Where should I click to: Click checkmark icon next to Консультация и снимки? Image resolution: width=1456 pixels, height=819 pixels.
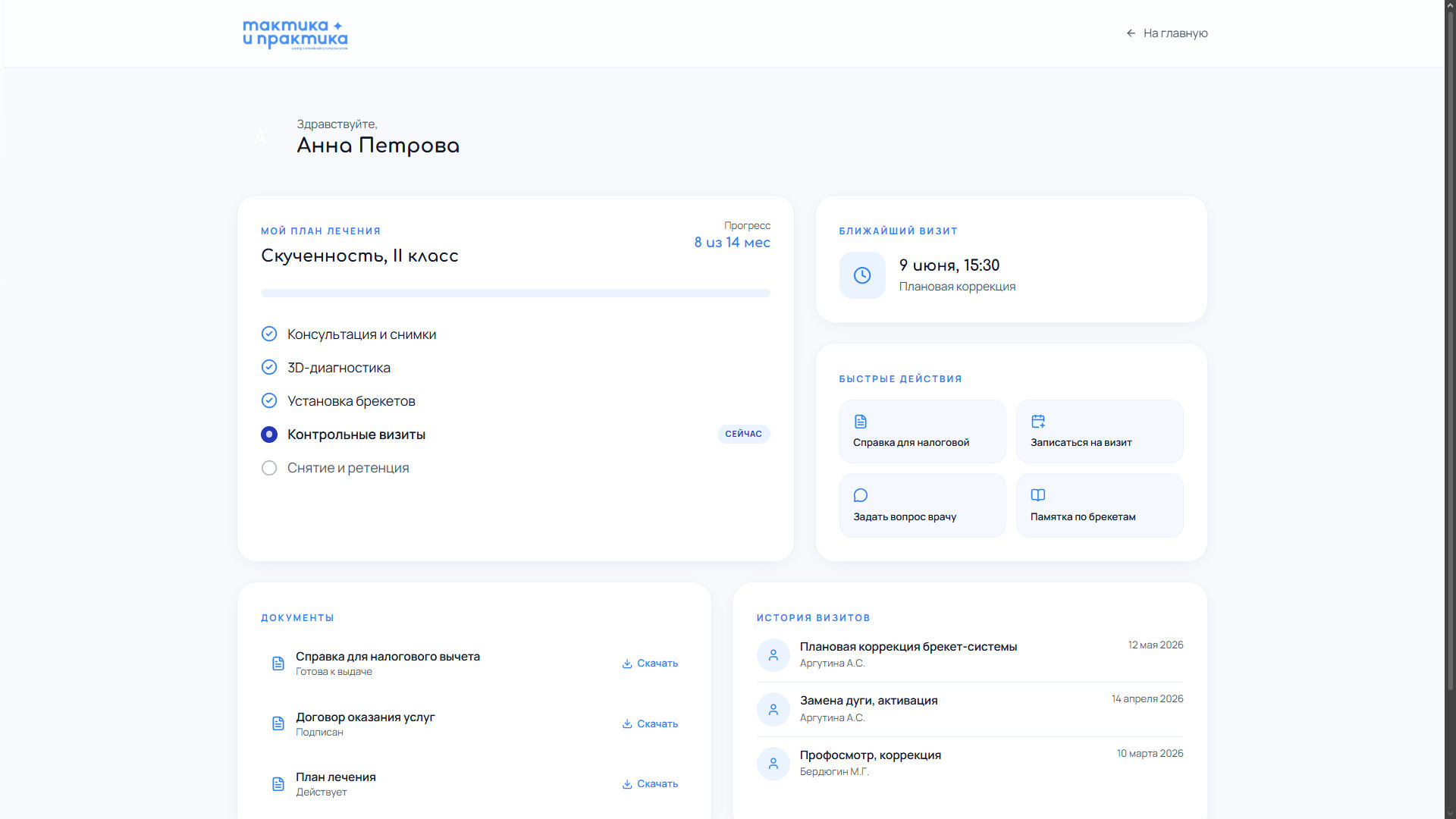click(x=269, y=334)
